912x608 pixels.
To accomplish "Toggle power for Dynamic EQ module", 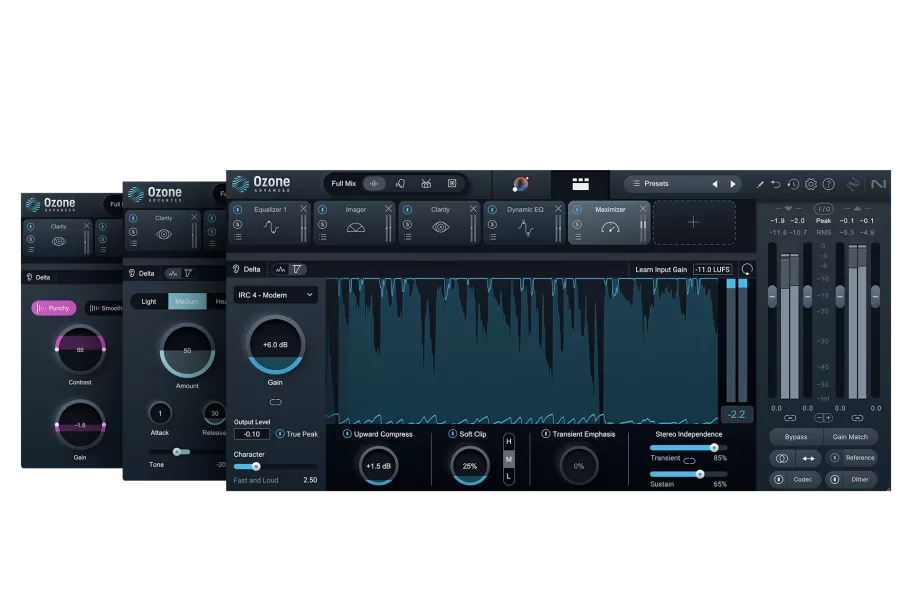I will 493,209.
